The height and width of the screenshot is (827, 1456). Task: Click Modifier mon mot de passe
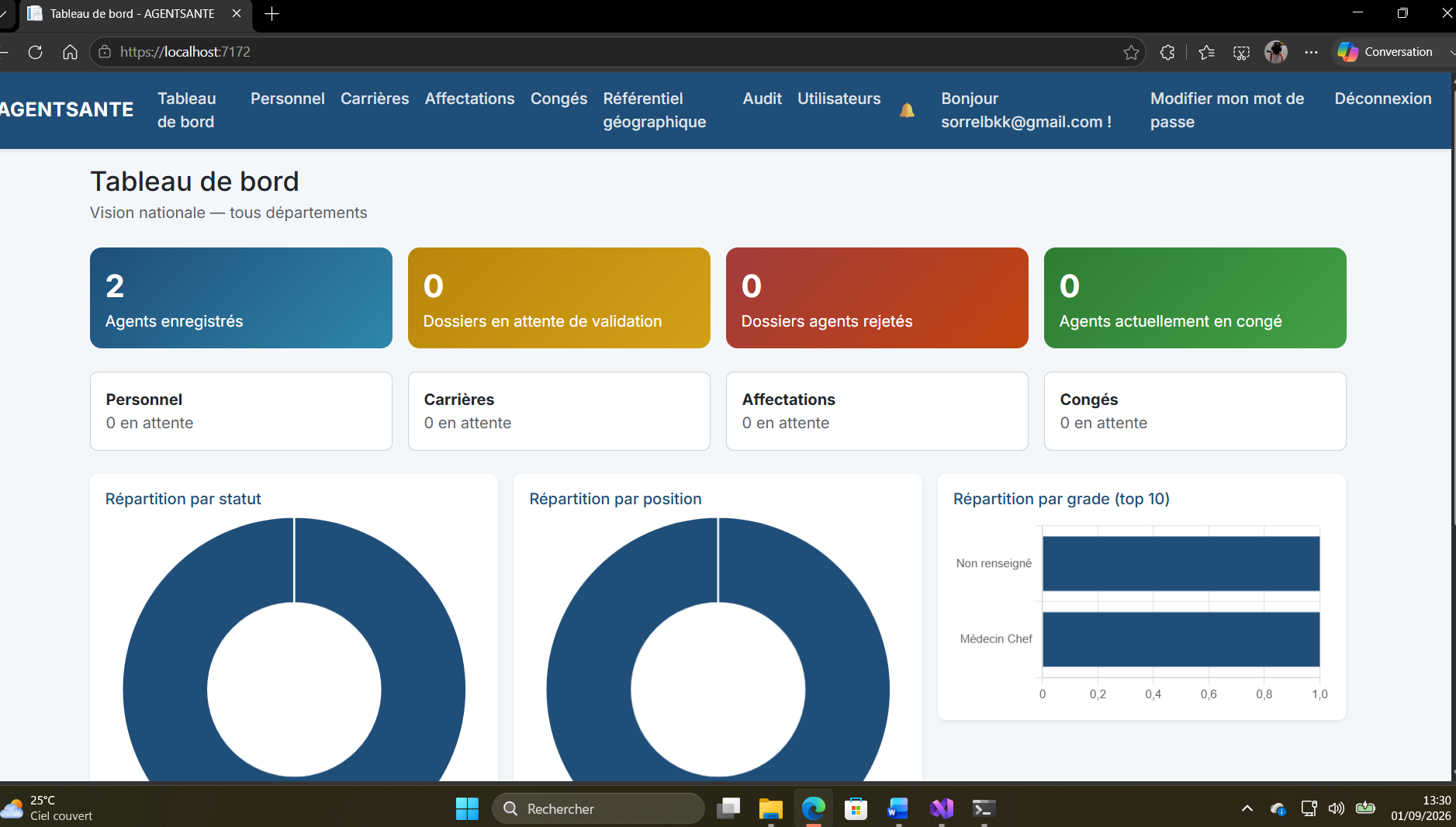tap(1227, 110)
